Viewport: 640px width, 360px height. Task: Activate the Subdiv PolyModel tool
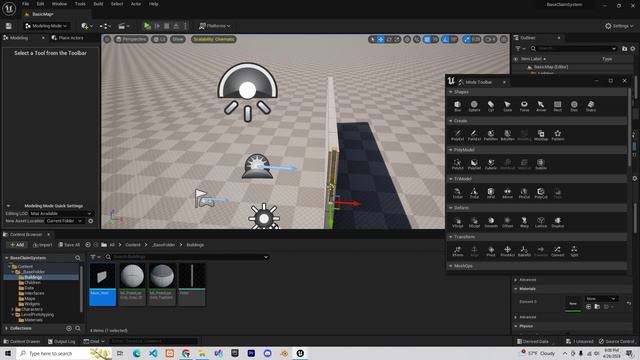[541, 164]
